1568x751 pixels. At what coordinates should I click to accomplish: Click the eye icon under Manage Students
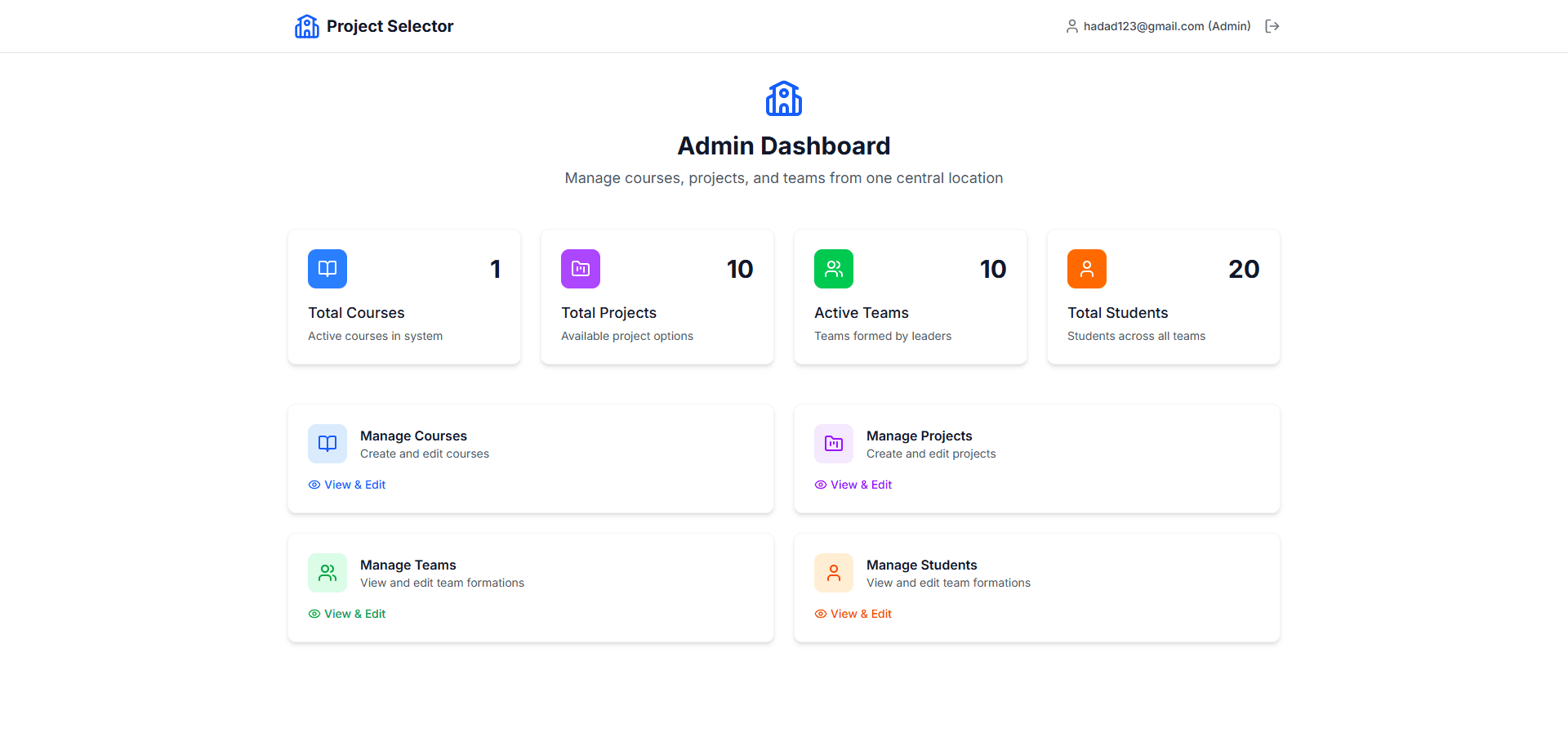coord(819,614)
